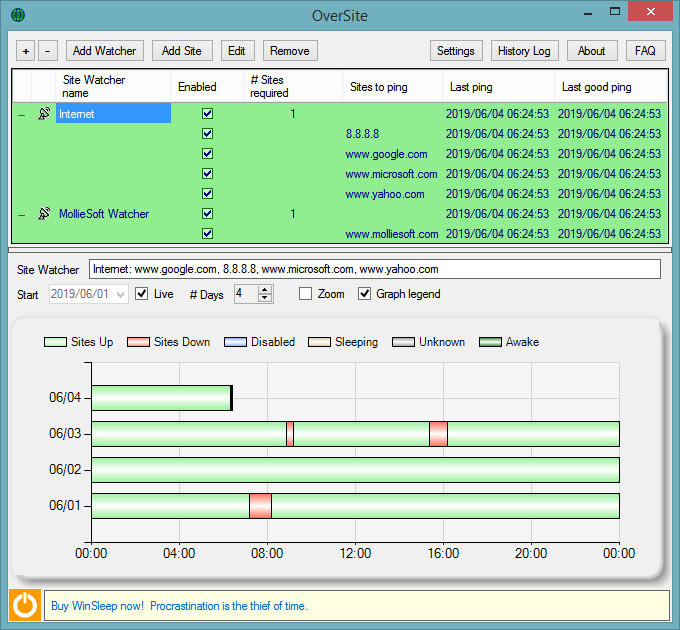Click the Buy WinSleep now link
The image size is (680, 630).
[x=97, y=606]
